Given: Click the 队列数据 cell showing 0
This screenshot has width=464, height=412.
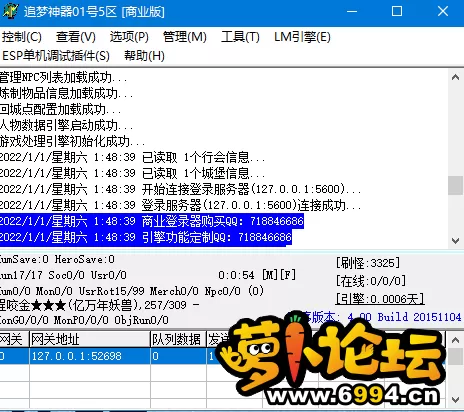Looking at the screenshot, I should point(178,356).
